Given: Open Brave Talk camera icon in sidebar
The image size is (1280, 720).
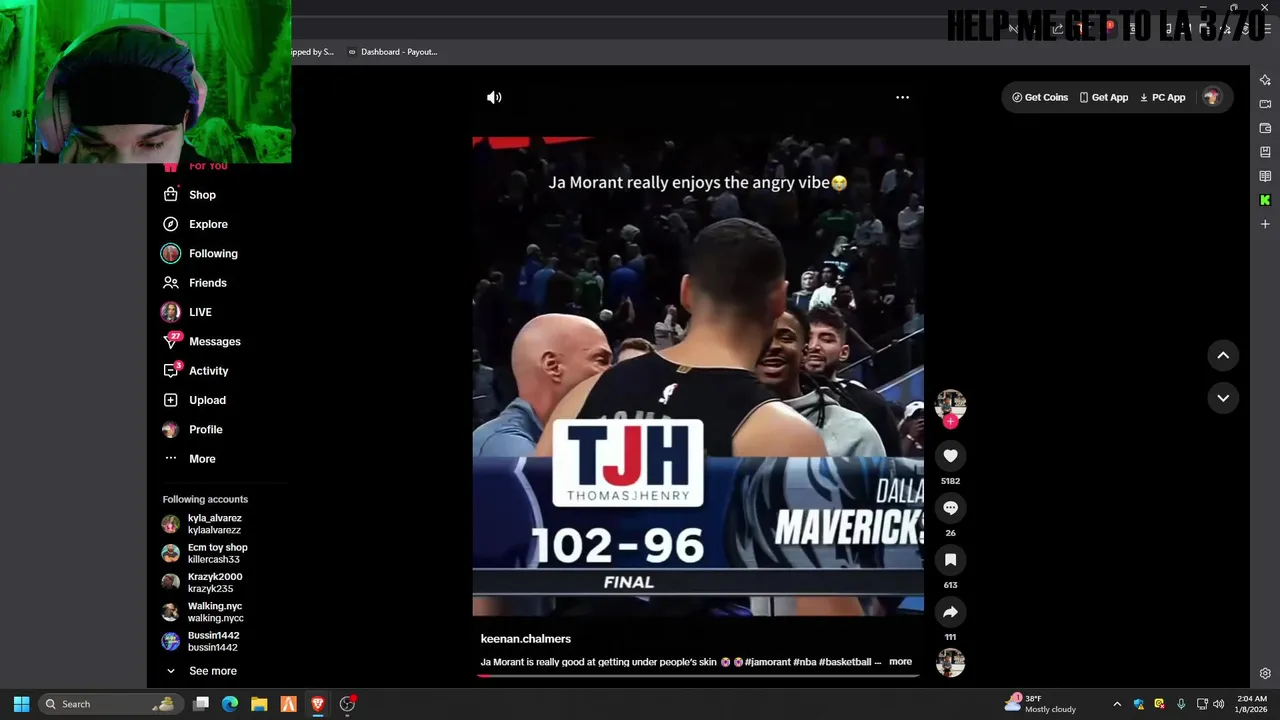Looking at the screenshot, I should [1265, 104].
